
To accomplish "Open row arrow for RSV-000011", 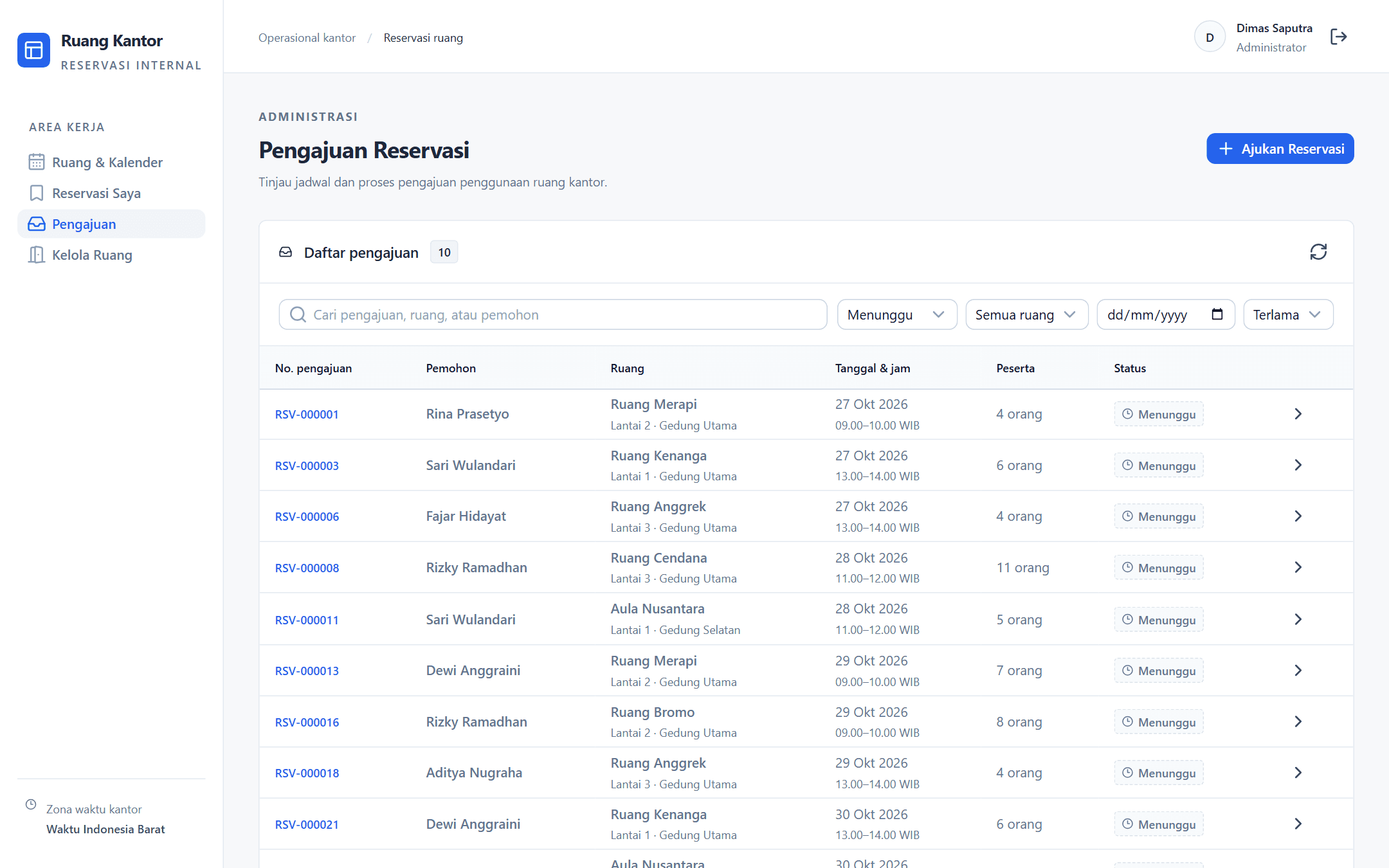I will 1298,619.
